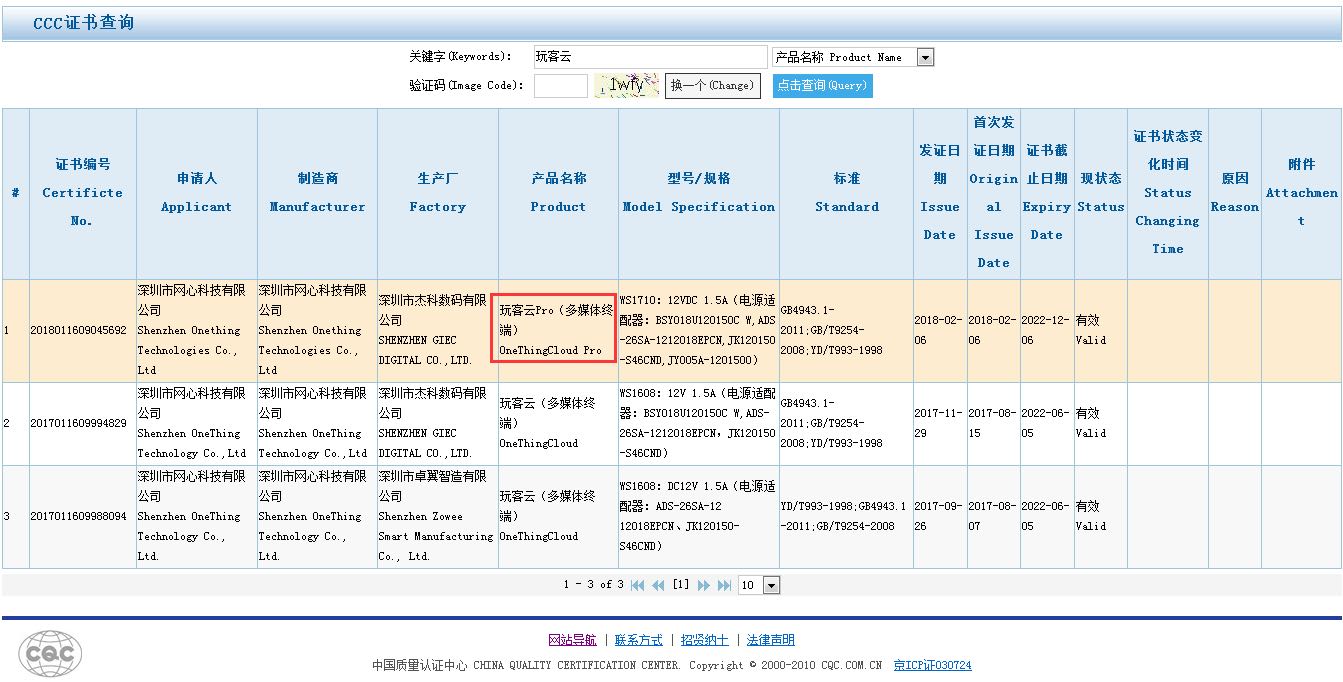
Task: Go to next page pagination icon
Action: pos(704,585)
